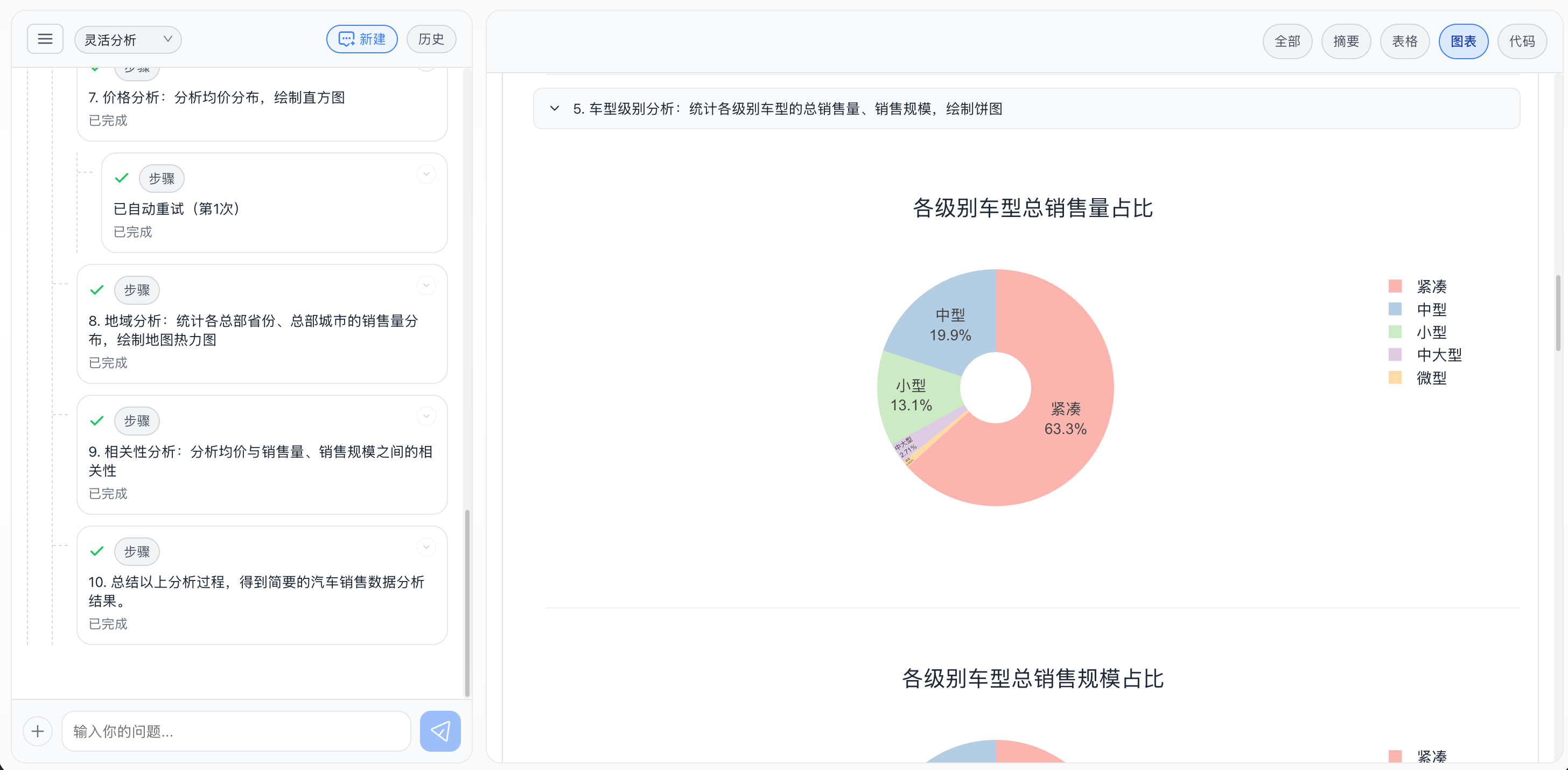Click the send message paper plane icon

coord(439,731)
